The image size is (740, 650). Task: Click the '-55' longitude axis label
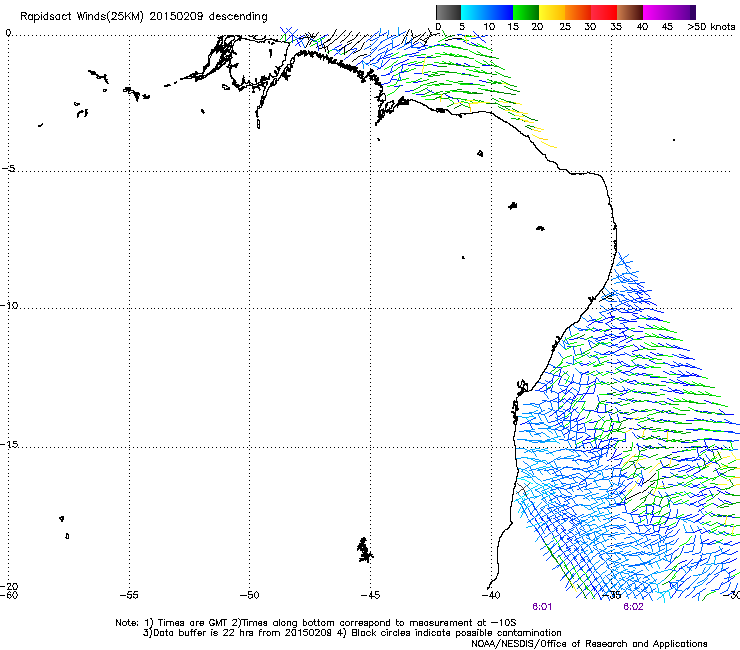click(x=129, y=595)
